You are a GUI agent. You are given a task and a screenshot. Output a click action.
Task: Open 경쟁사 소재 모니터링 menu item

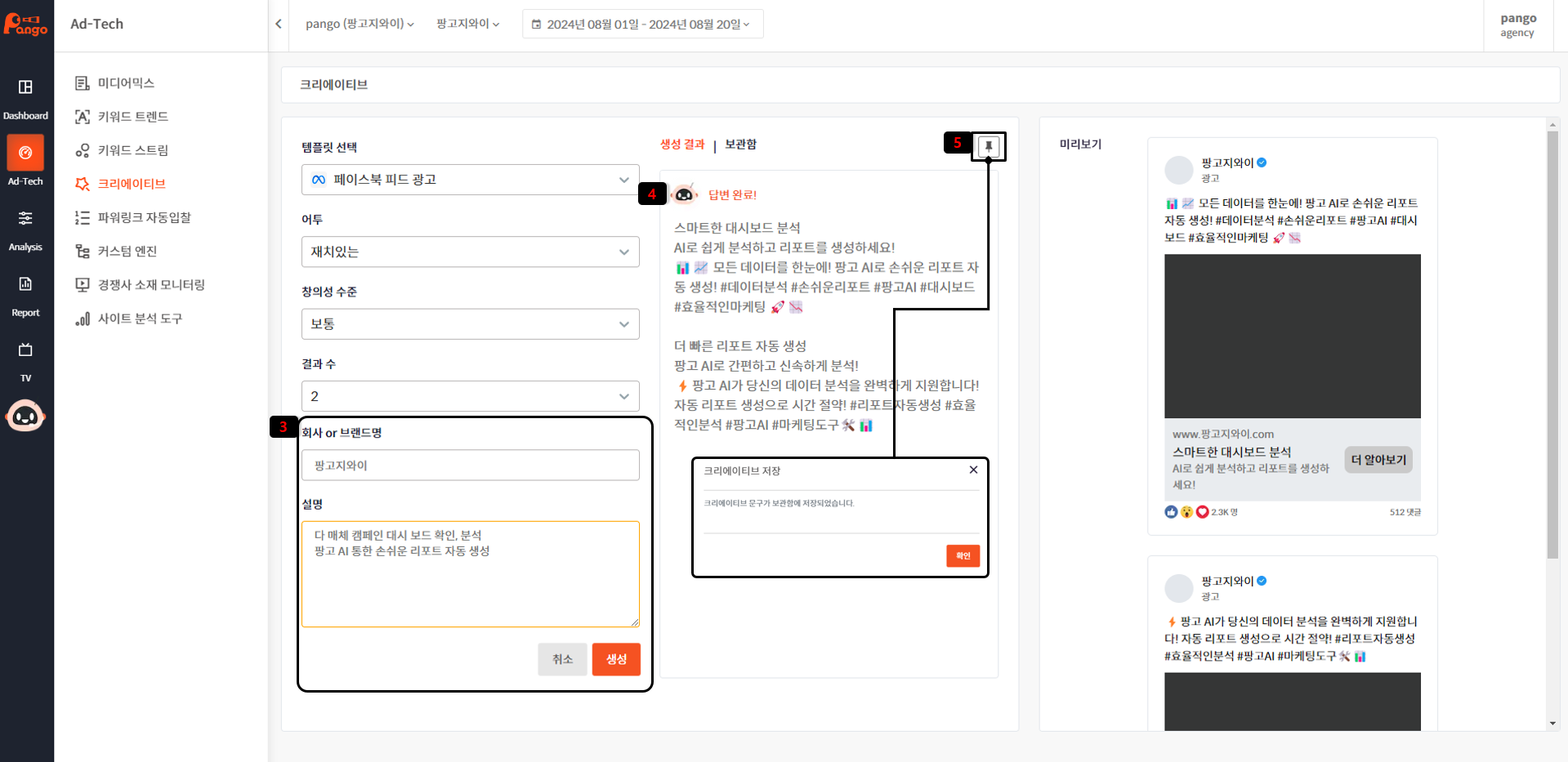click(151, 284)
